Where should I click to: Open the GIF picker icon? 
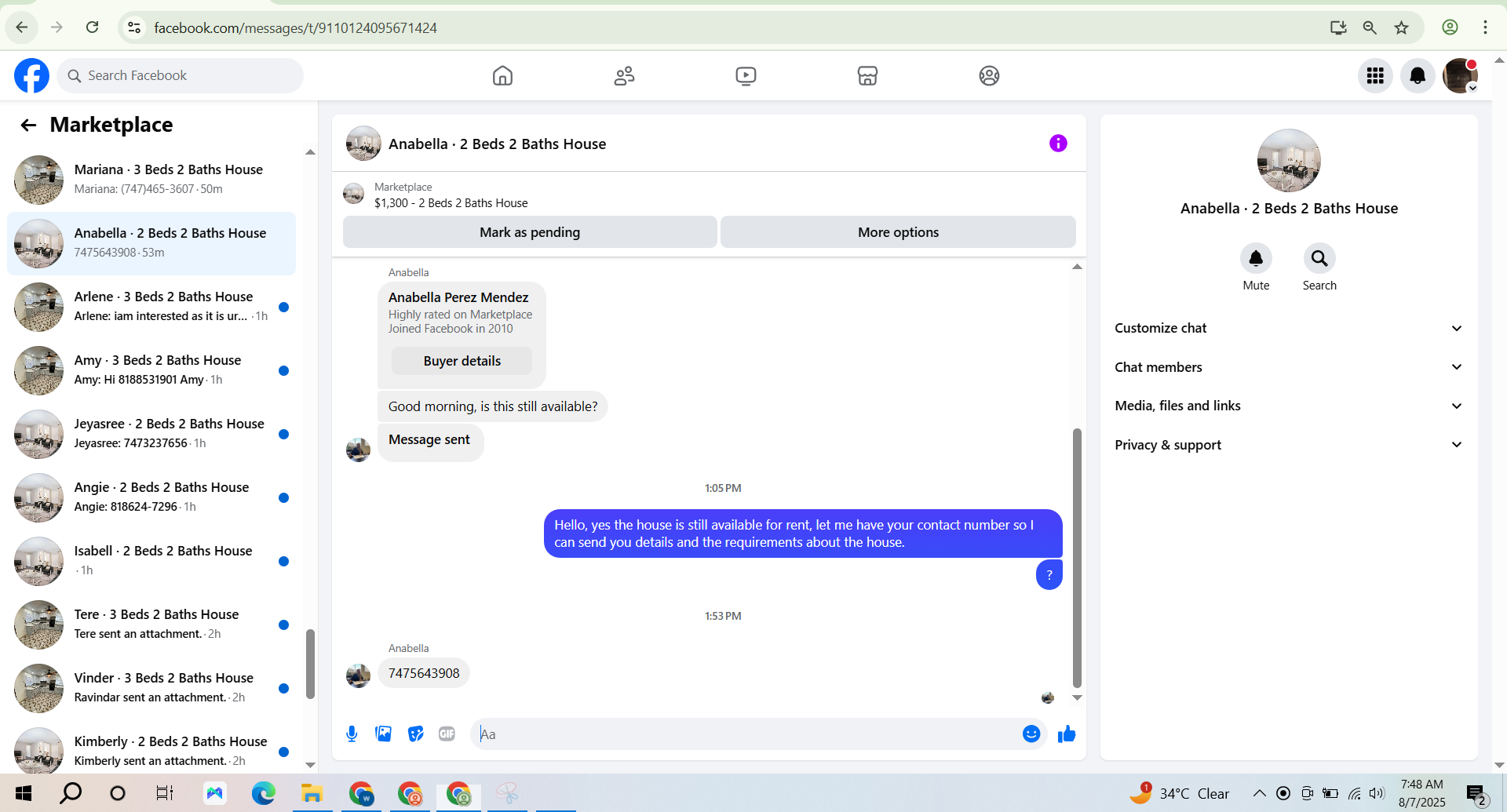click(x=447, y=734)
